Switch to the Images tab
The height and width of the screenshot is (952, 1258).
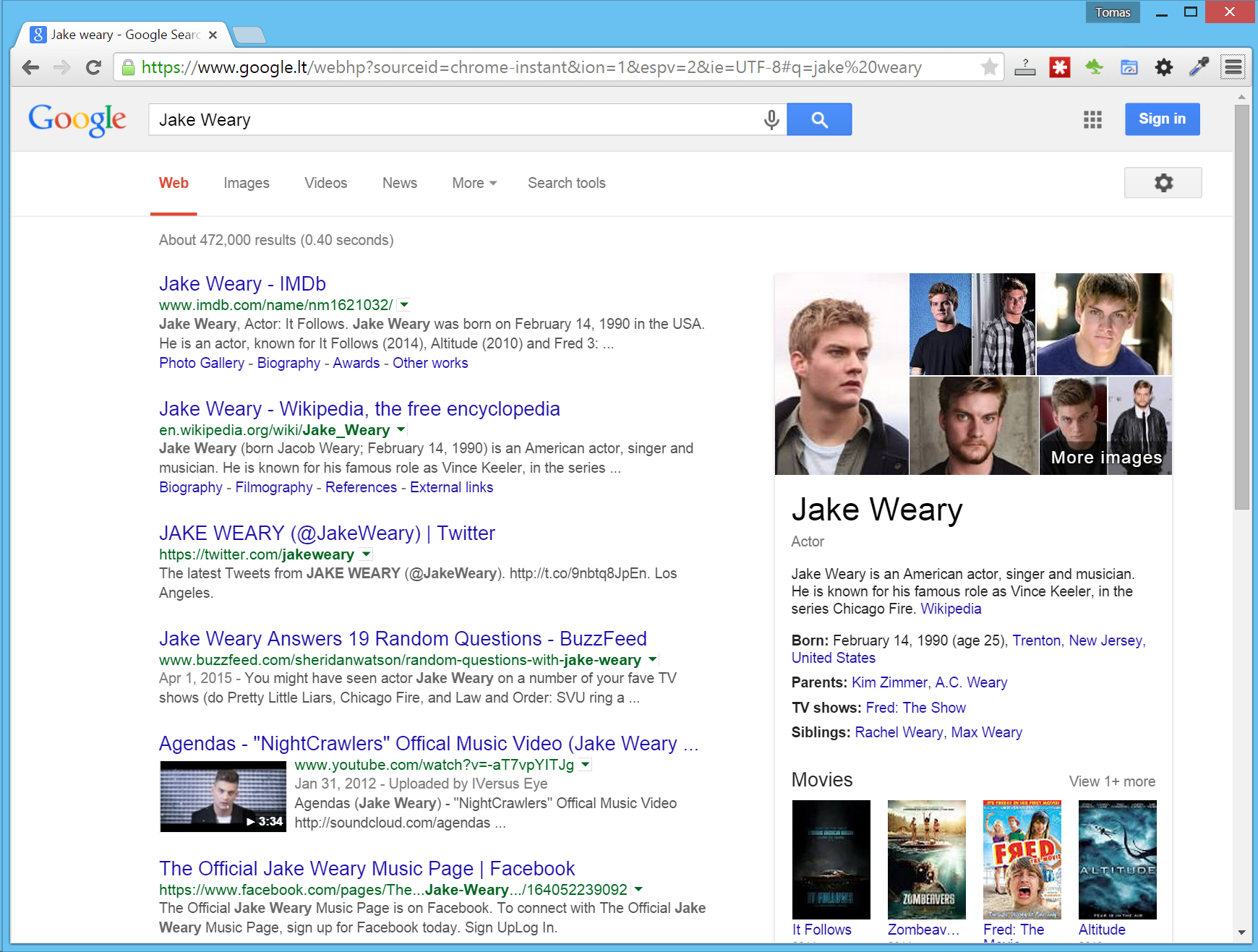tap(246, 183)
